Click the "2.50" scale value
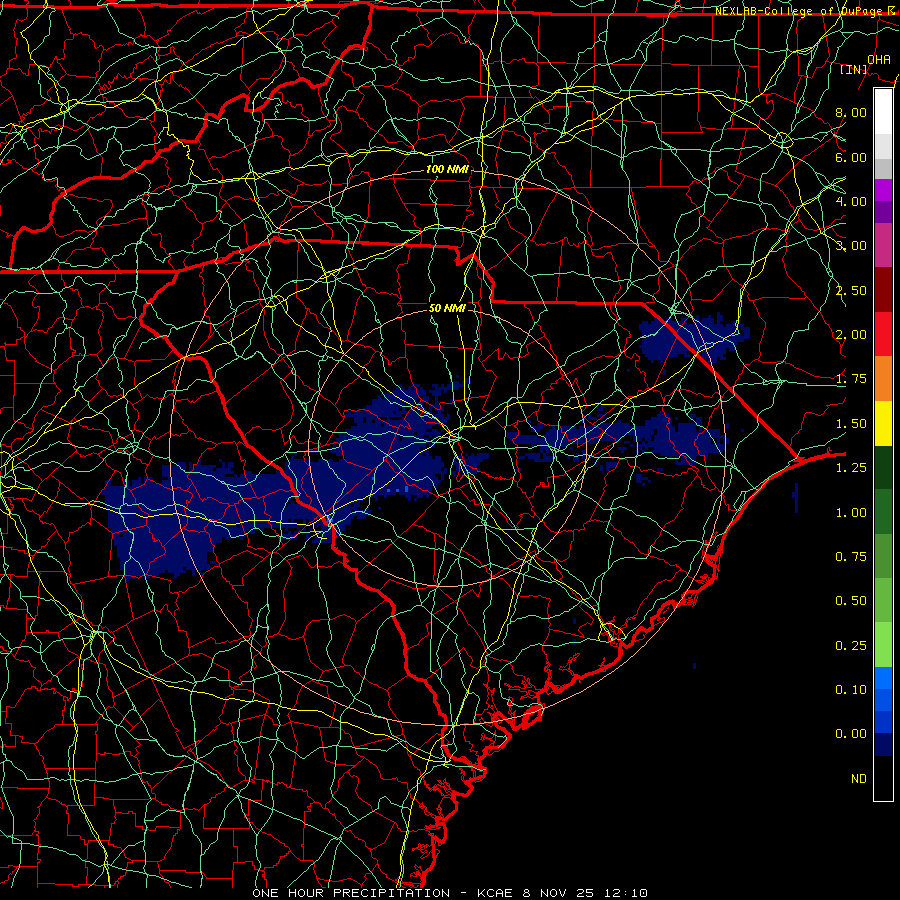Viewport: 900px width, 900px height. [x=851, y=290]
